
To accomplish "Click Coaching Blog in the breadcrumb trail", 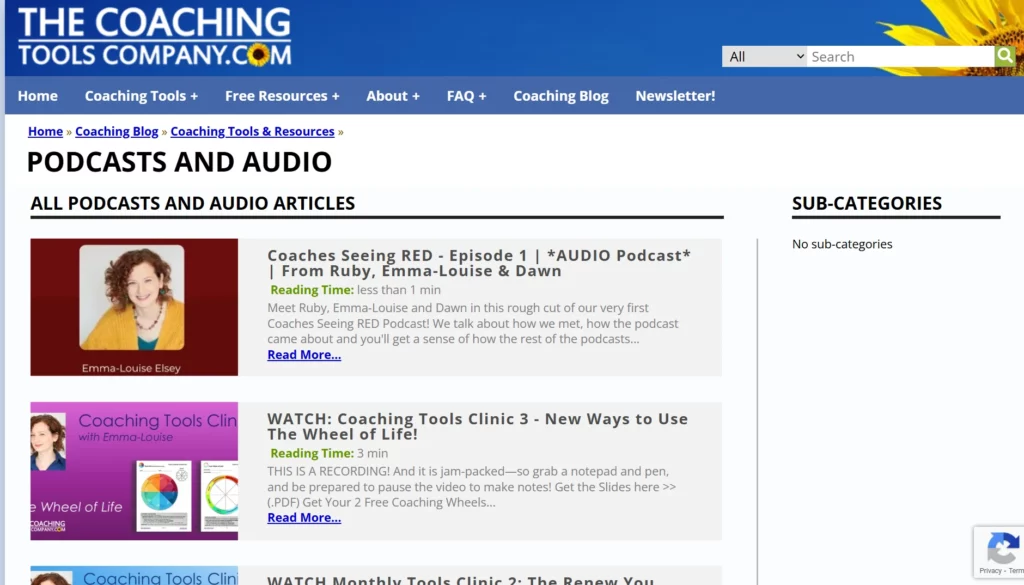I will (x=116, y=131).
